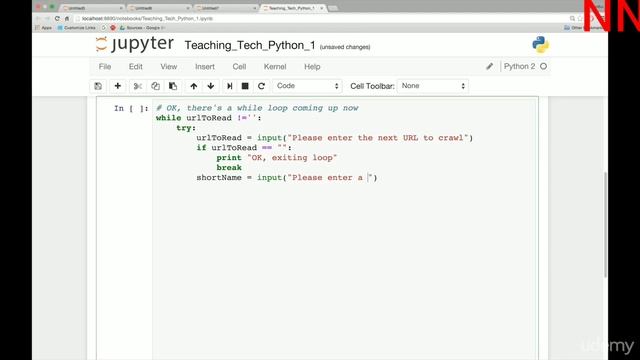This screenshot has width=640, height=360.
Task: Copy the selected cell
Action: [155, 86]
